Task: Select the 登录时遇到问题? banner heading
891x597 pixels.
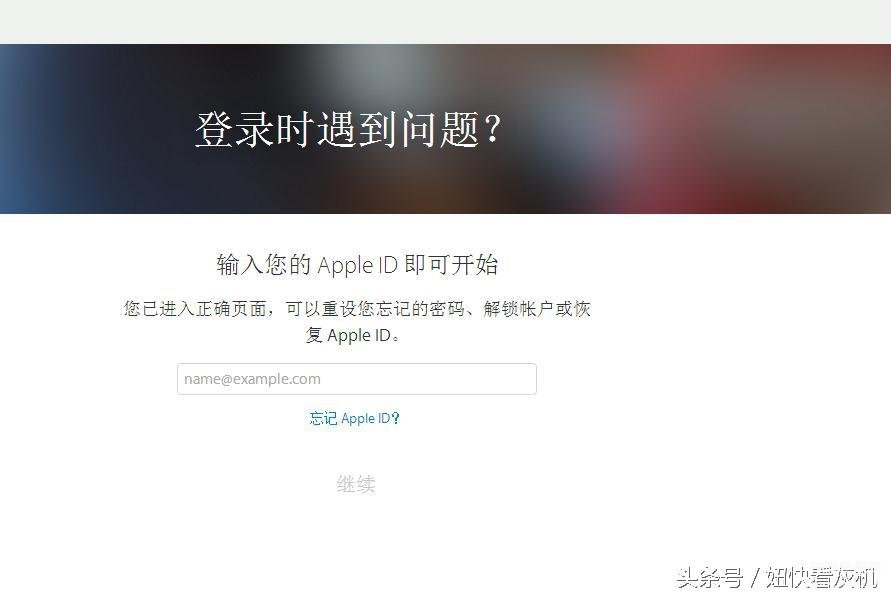Action: pos(348,130)
